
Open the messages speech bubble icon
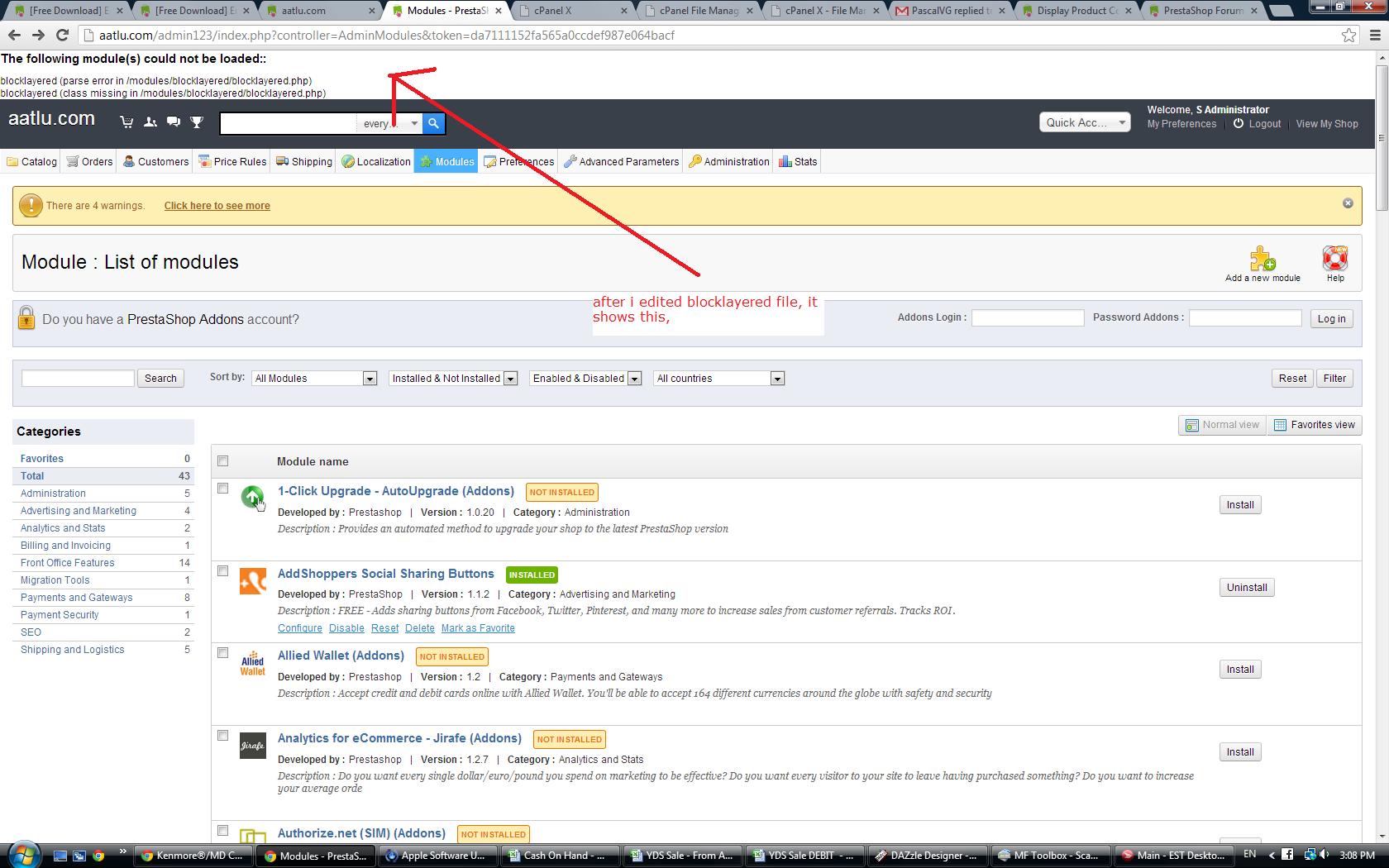click(173, 122)
